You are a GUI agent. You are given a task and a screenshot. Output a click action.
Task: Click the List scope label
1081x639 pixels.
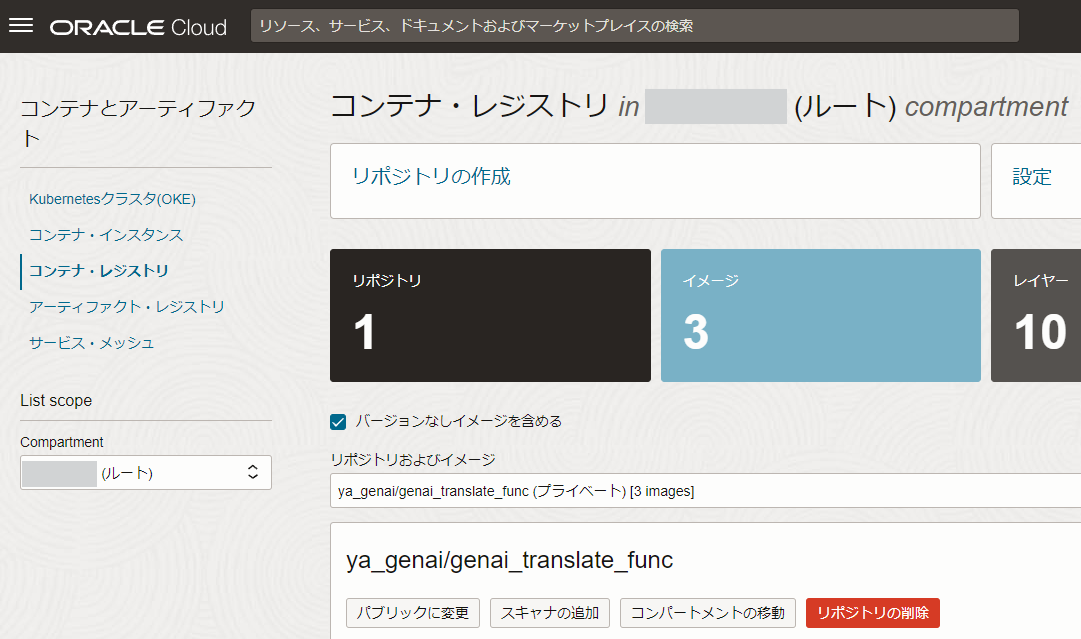[x=56, y=400]
